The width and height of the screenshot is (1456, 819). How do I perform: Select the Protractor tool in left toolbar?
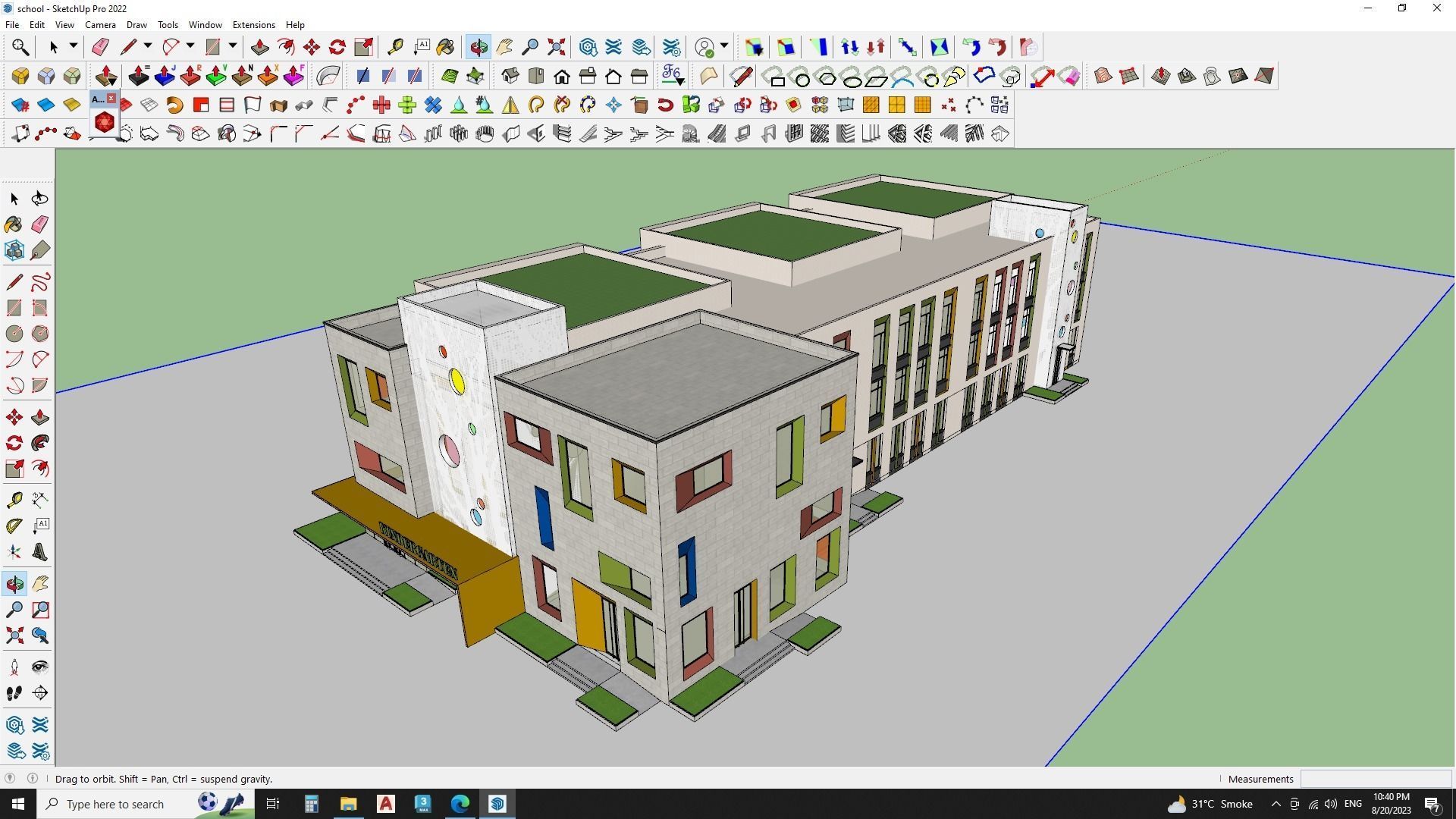pyautogui.click(x=14, y=526)
